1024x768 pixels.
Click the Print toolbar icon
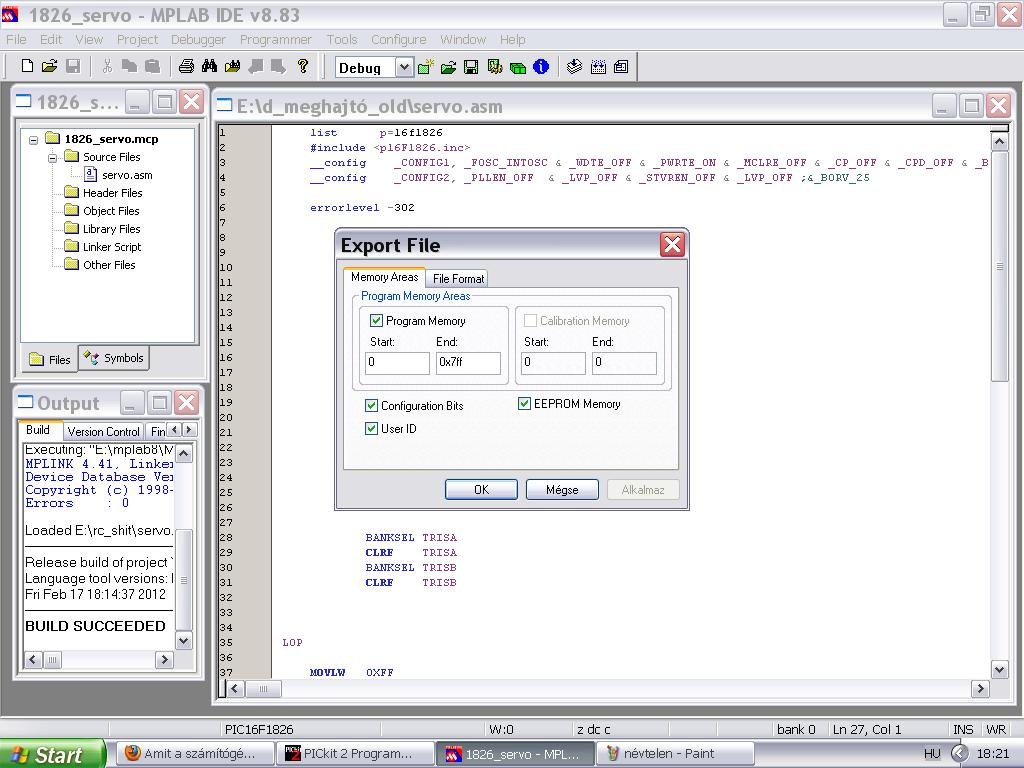186,67
